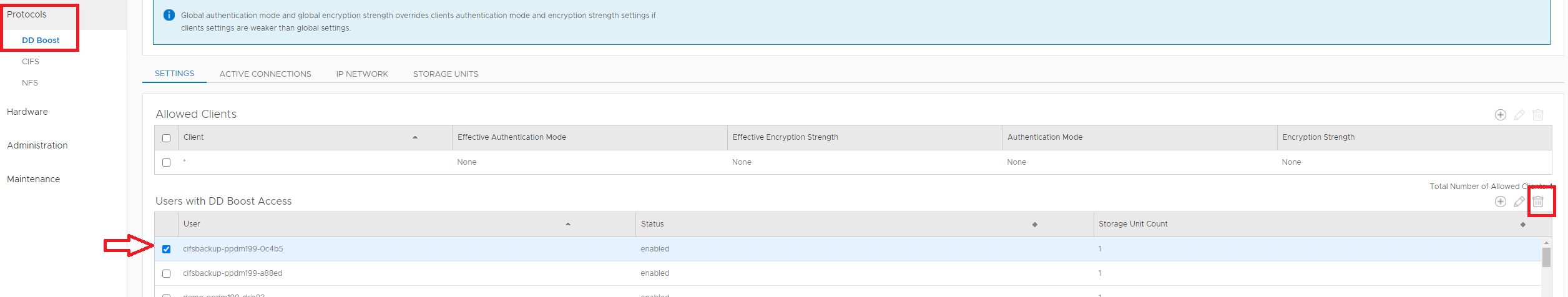Expand the Hardware section in sidebar
The width and height of the screenshot is (1568, 297).
coord(27,112)
